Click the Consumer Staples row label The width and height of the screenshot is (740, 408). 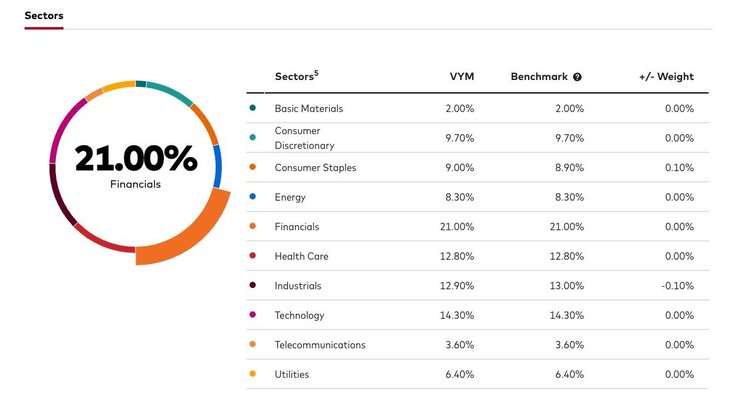pos(315,168)
